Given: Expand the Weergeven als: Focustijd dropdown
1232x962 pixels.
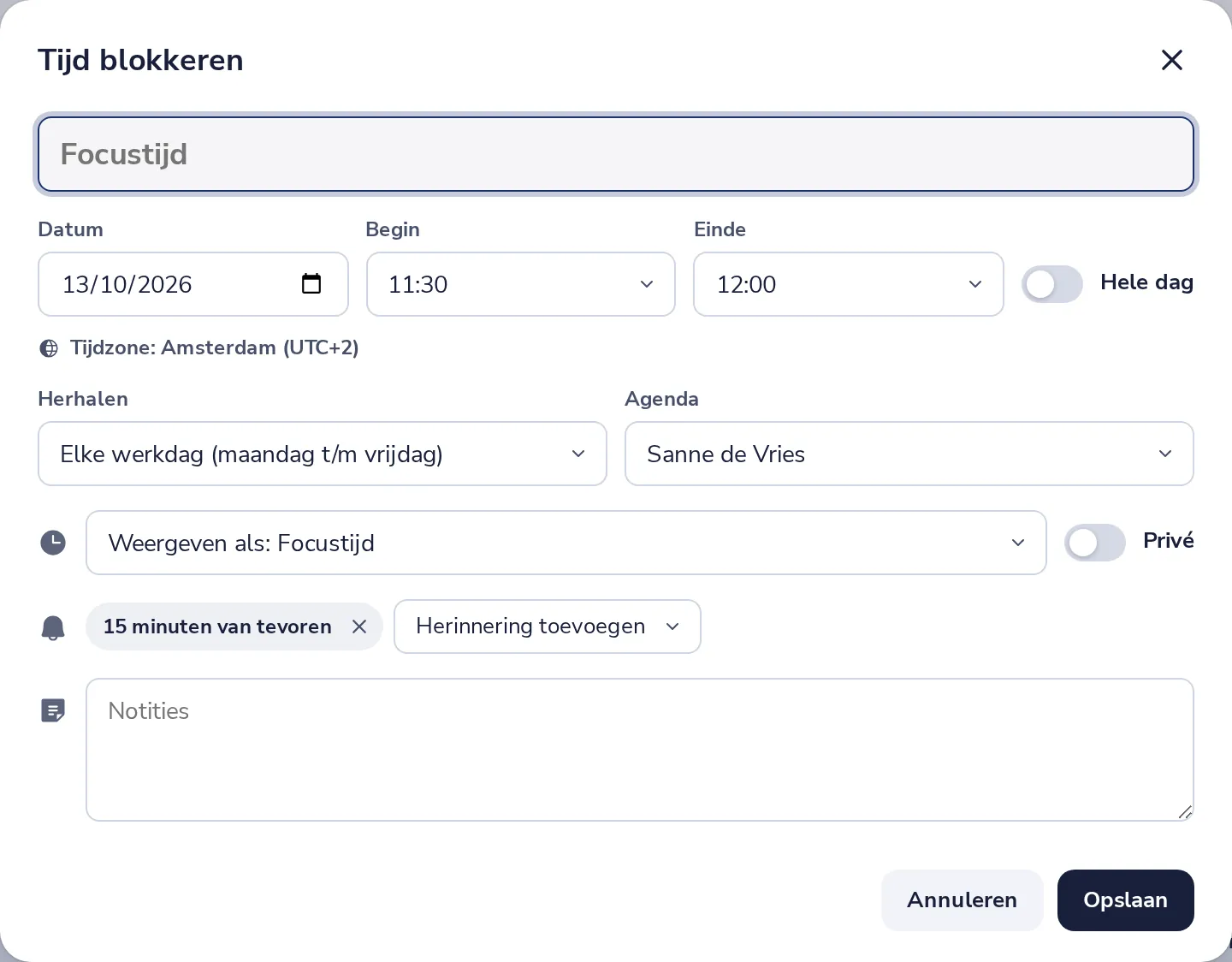Looking at the screenshot, I should [566, 543].
